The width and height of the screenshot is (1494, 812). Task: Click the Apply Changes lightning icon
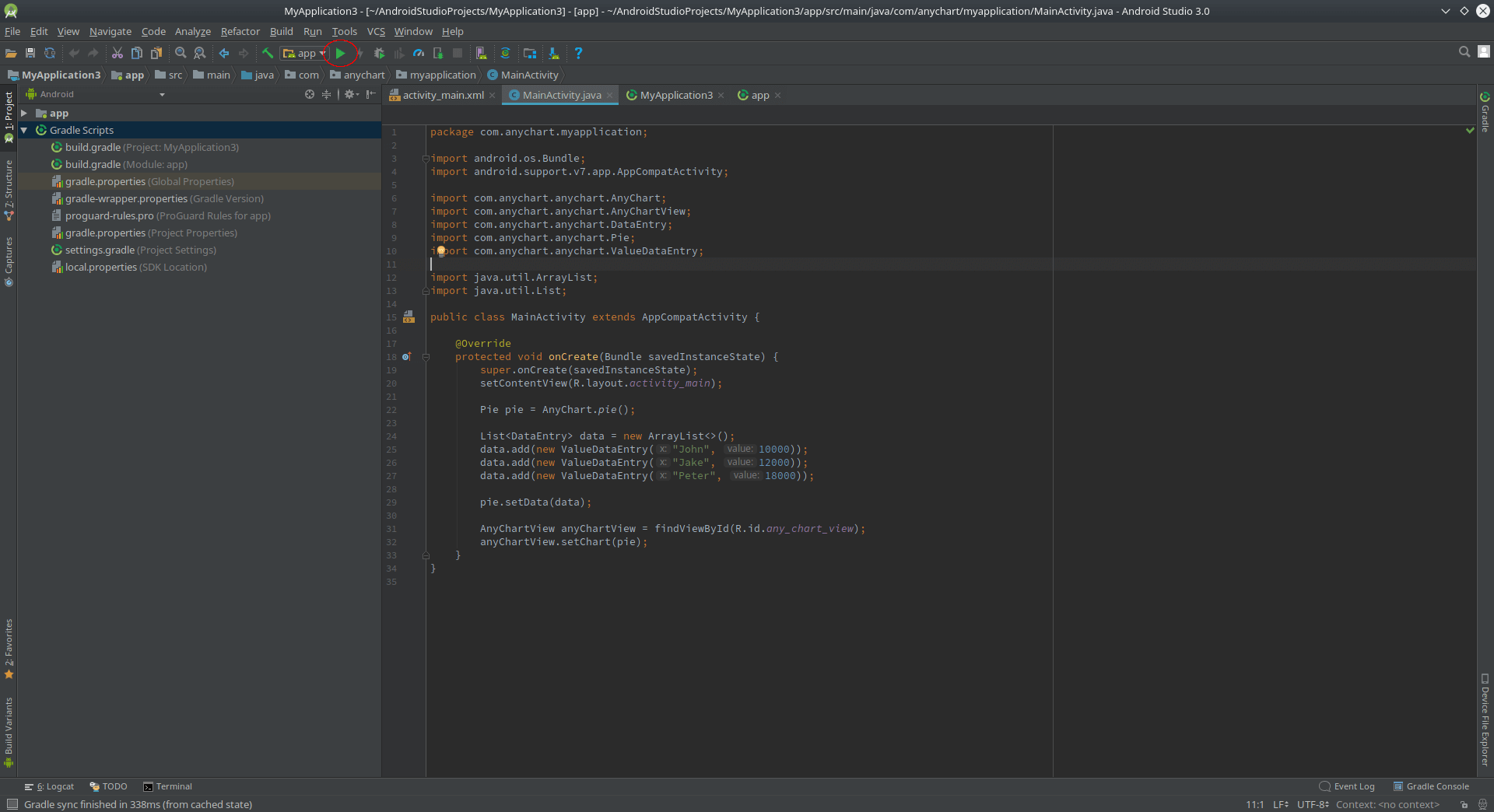pos(359,53)
